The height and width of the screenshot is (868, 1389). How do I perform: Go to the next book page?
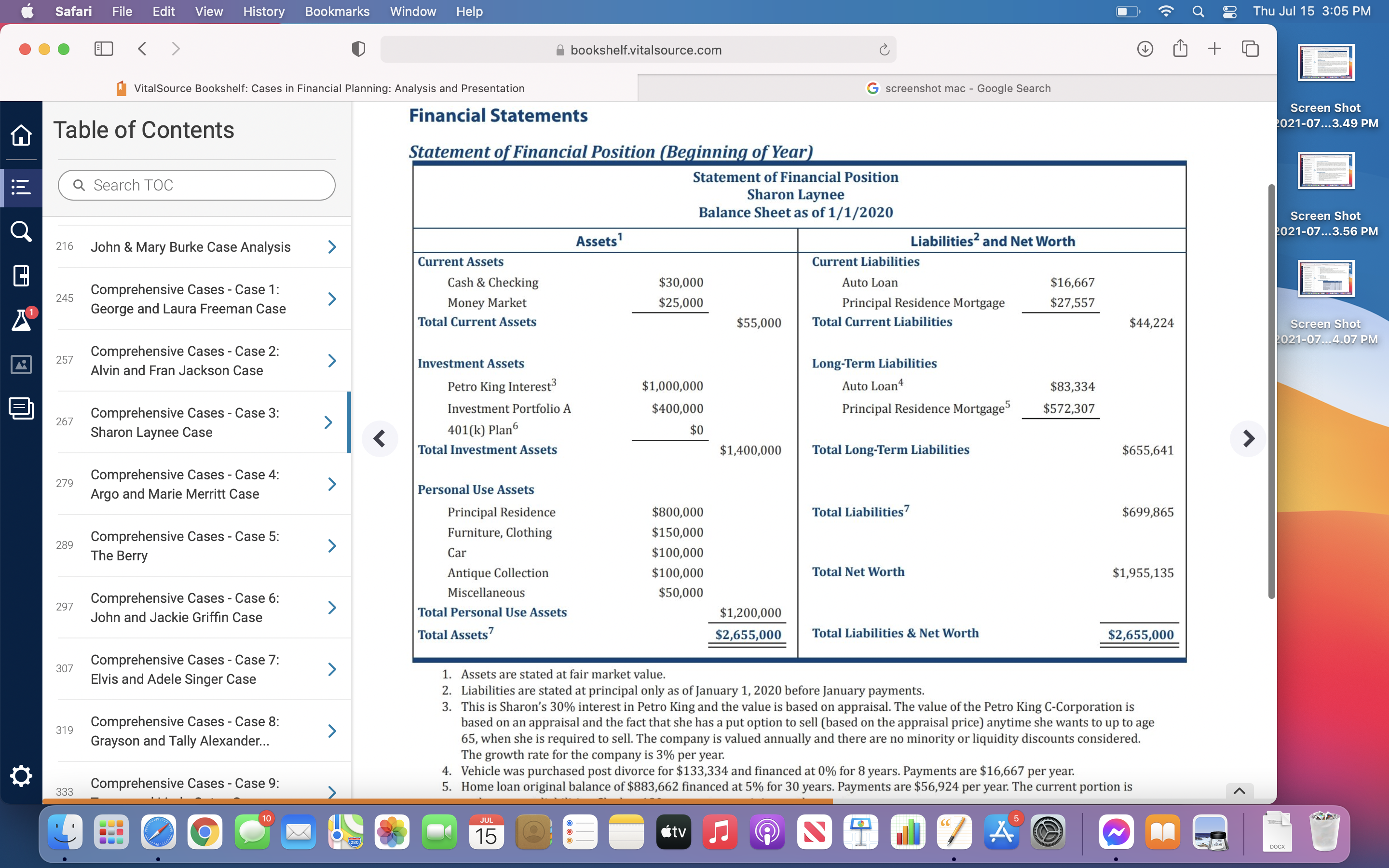click(1248, 439)
